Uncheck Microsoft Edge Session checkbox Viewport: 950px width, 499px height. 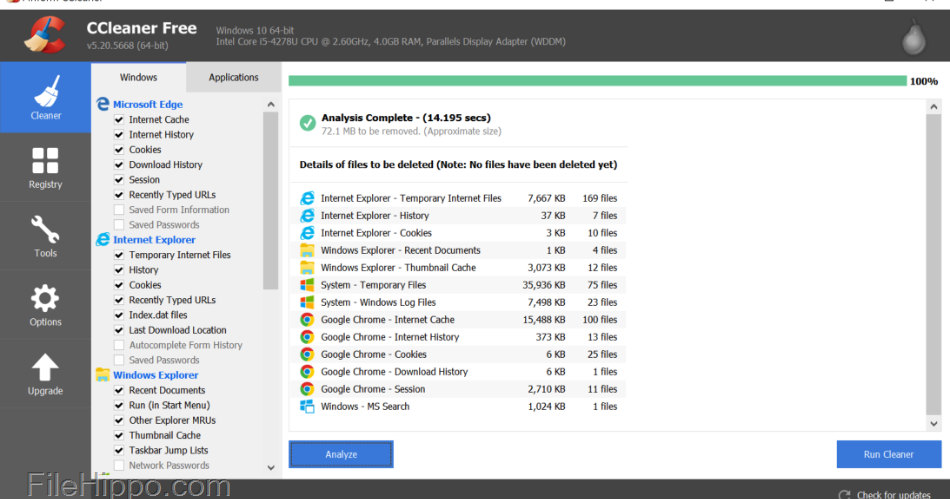[119, 180]
